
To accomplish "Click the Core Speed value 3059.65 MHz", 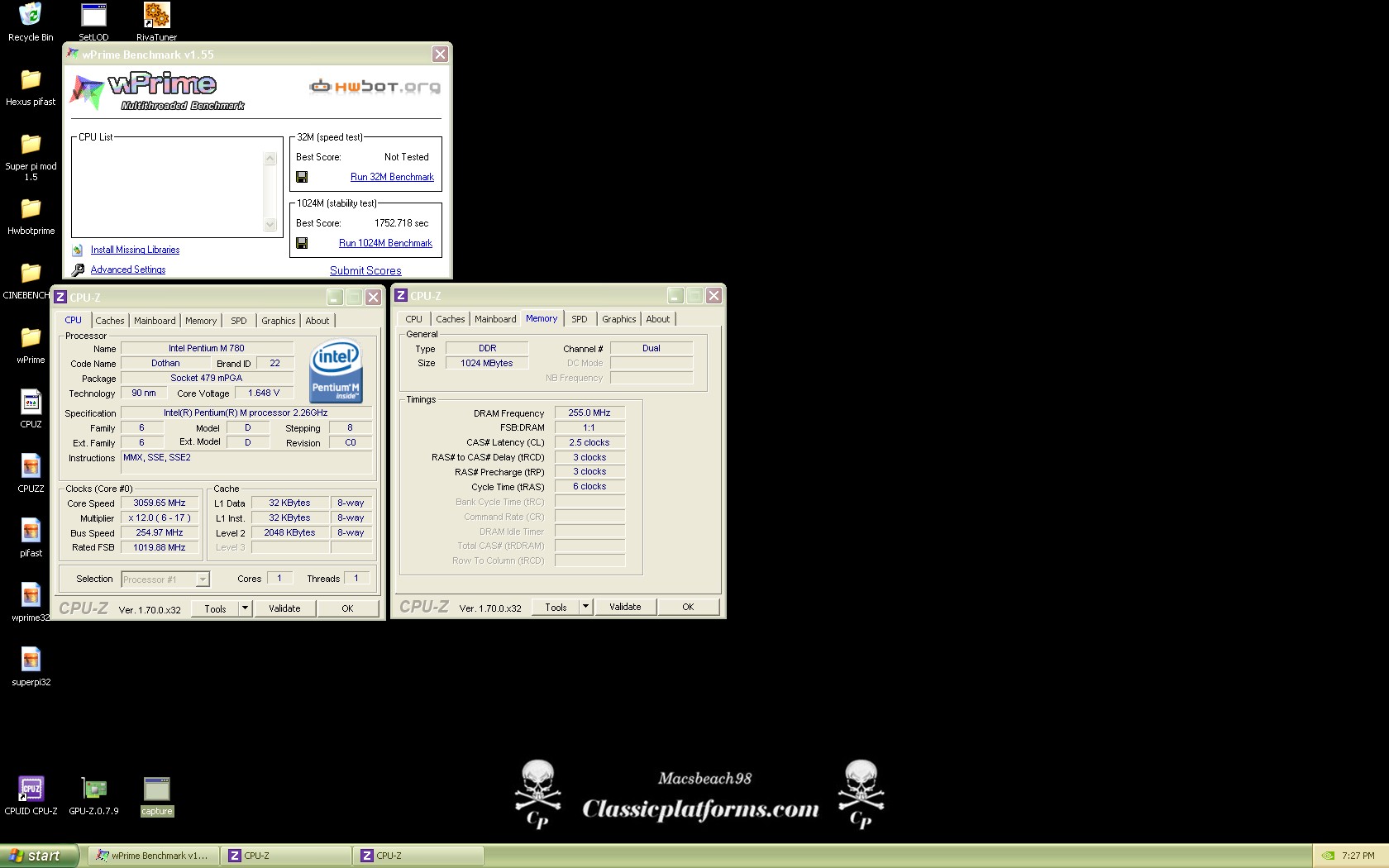I will point(160,503).
